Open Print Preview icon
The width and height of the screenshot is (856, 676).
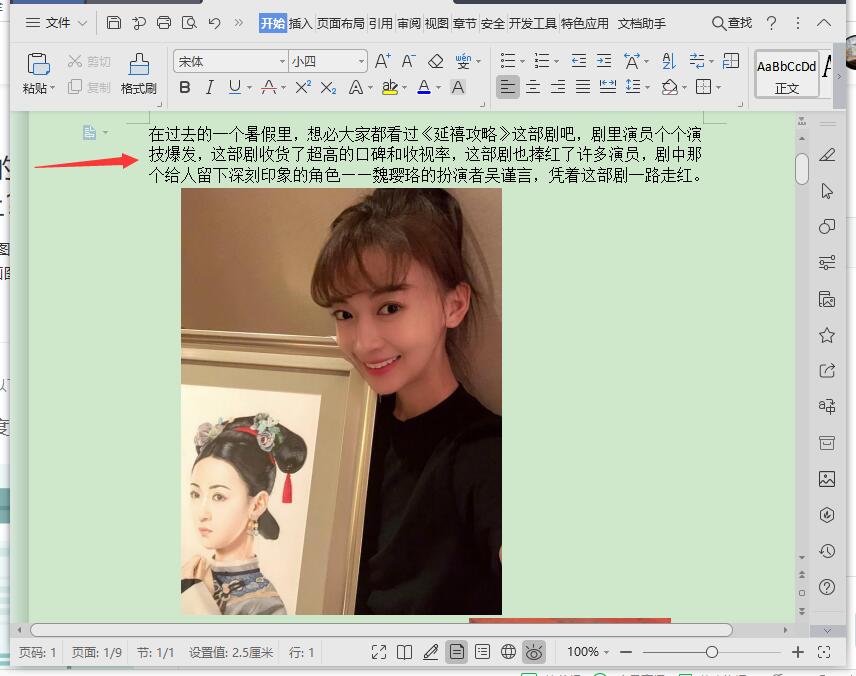189,23
